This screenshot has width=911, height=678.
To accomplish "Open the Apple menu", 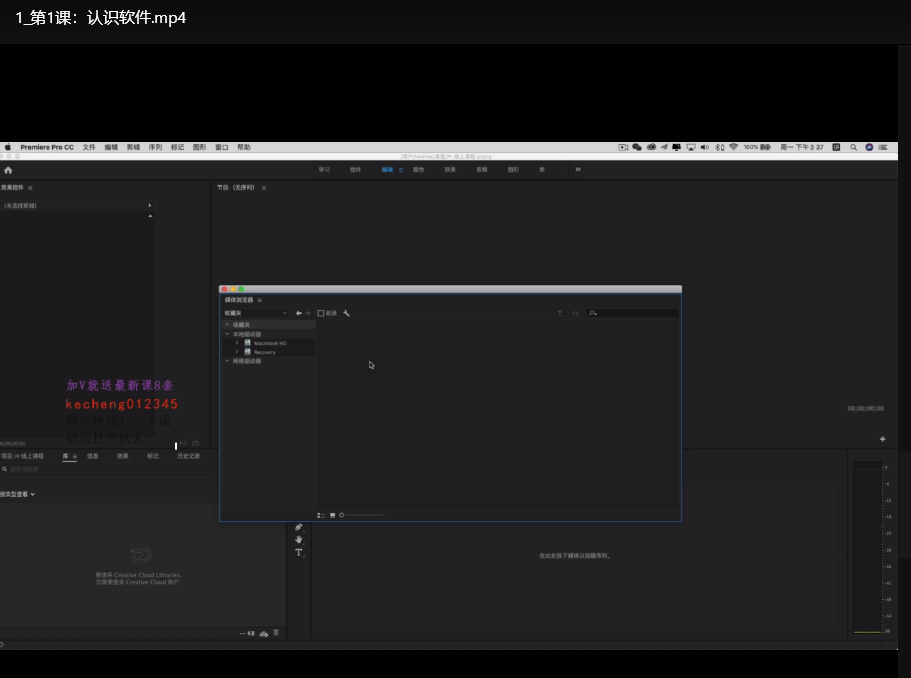I will click(x=8, y=147).
